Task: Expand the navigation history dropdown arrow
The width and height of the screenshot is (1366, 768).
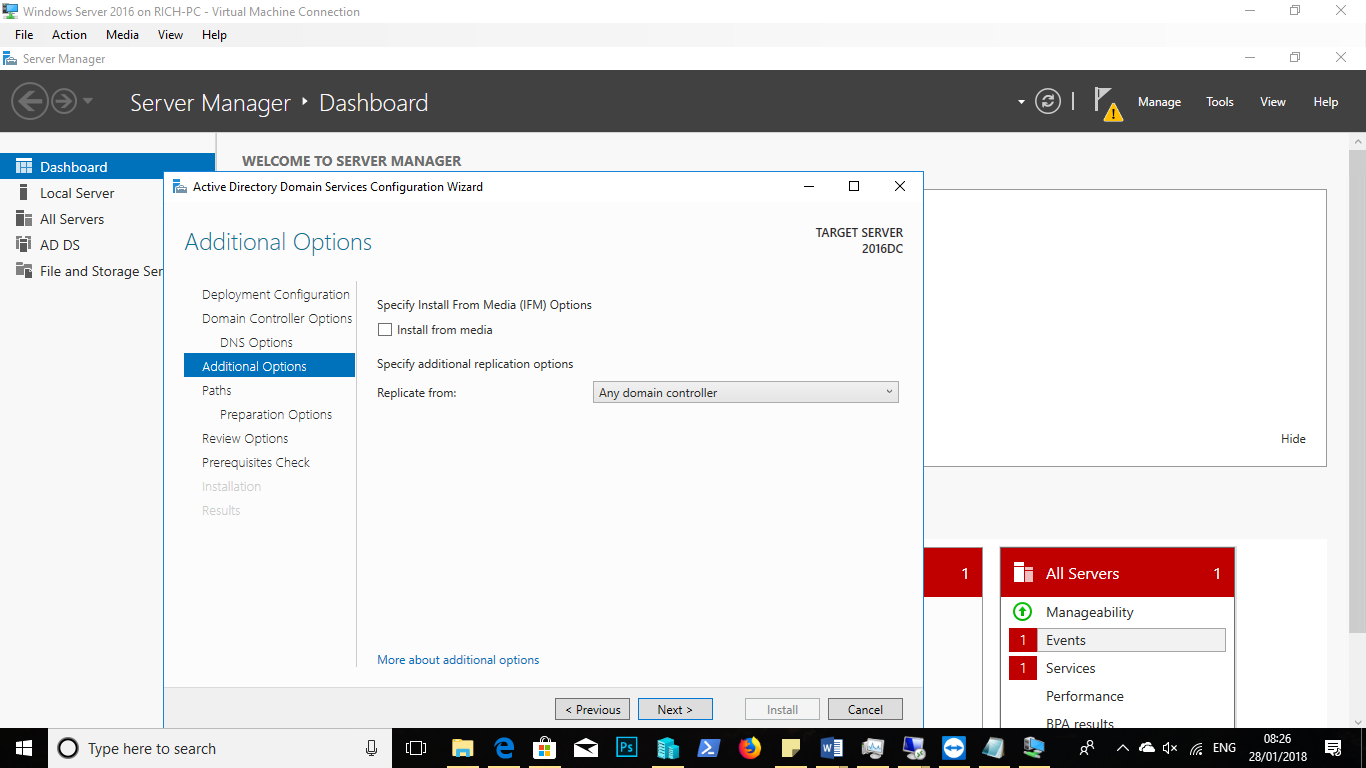Action: 88,101
